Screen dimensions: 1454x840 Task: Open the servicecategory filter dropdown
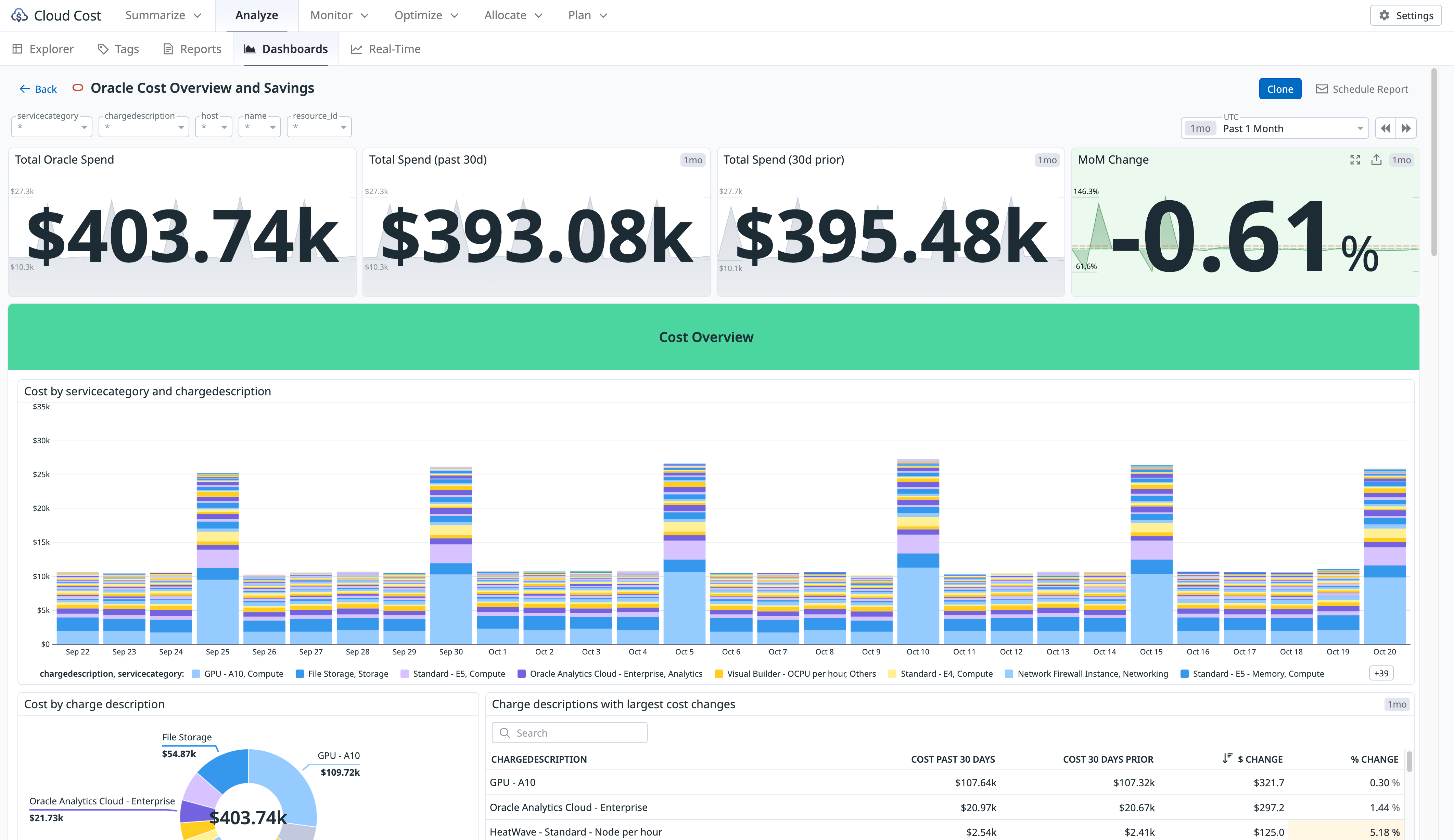coord(52,126)
